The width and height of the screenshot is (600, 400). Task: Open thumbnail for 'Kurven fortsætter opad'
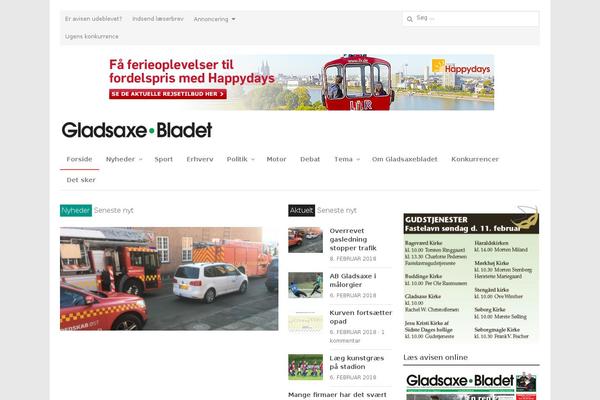305,322
